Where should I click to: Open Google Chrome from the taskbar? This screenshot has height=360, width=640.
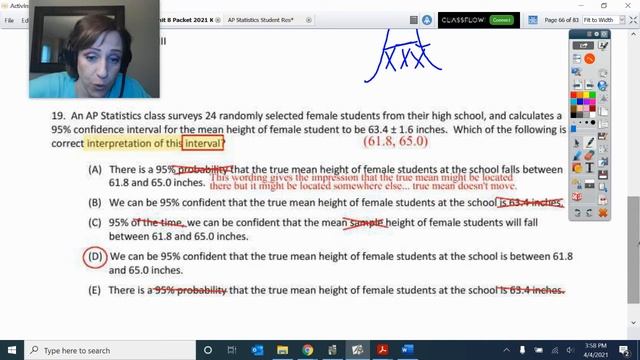point(308,350)
